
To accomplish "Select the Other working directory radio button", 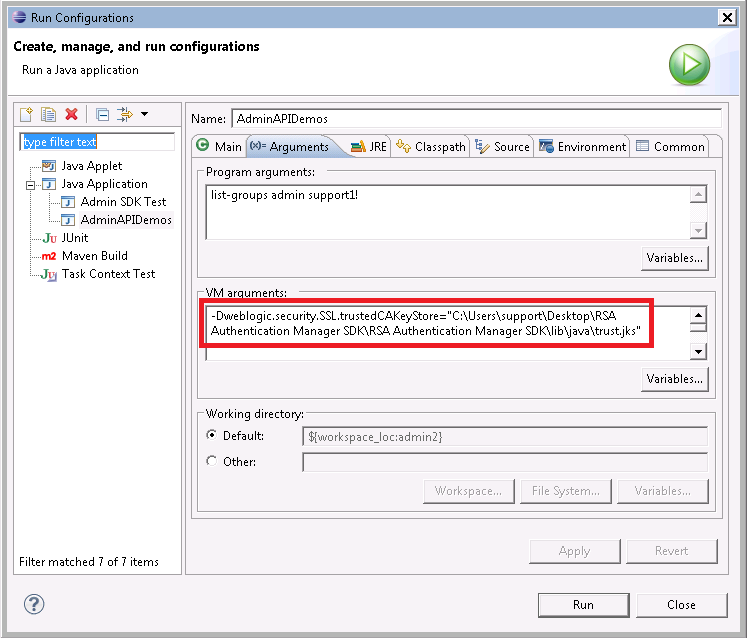I will 211,462.
